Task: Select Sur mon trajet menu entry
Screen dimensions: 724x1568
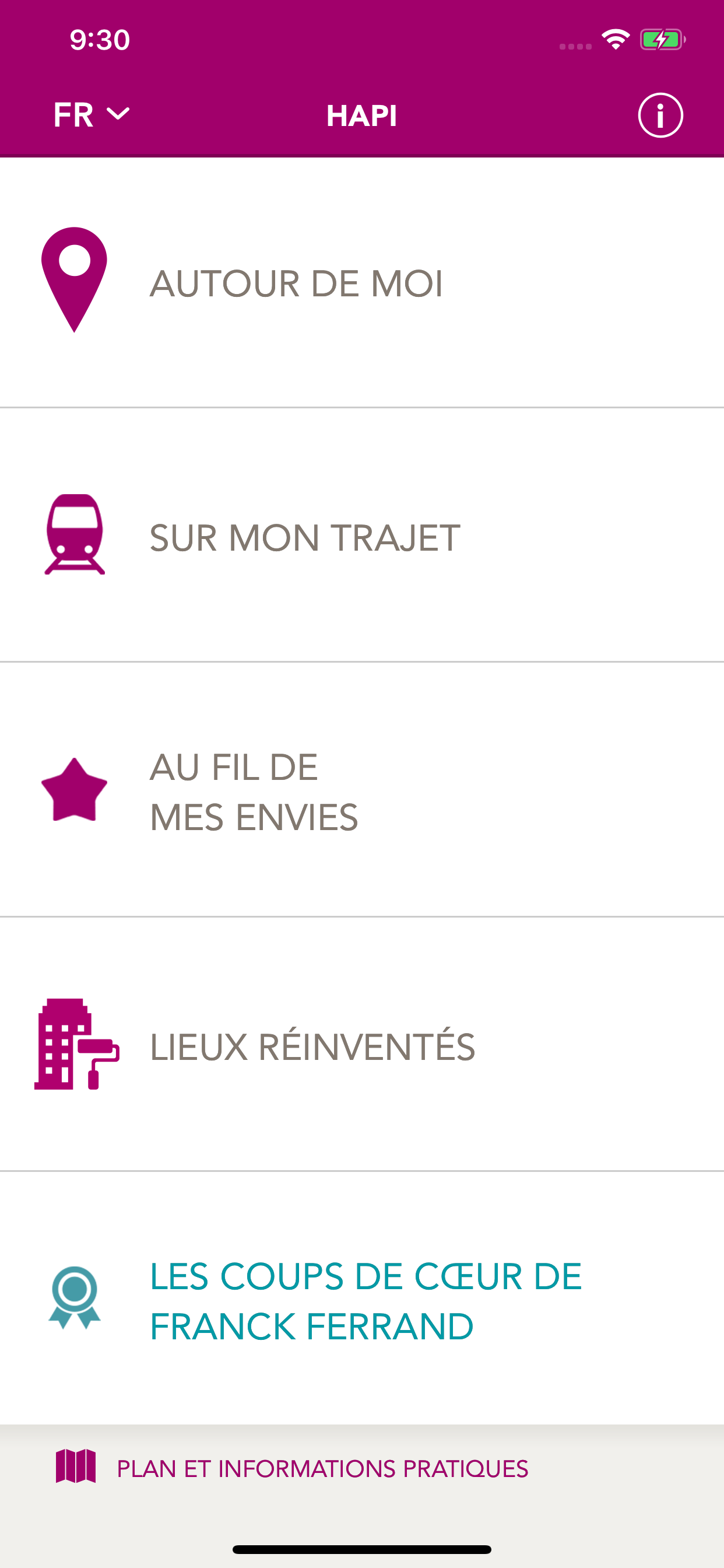Action: [305, 538]
